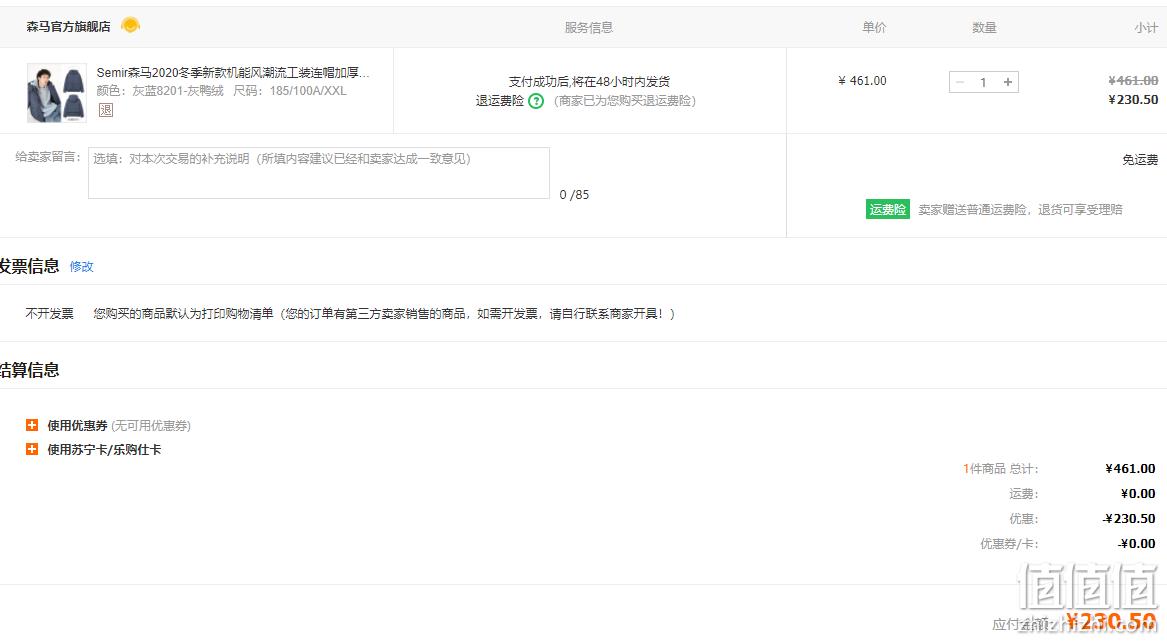Open the jacket product thumbnail

click(x=57, y=92)
